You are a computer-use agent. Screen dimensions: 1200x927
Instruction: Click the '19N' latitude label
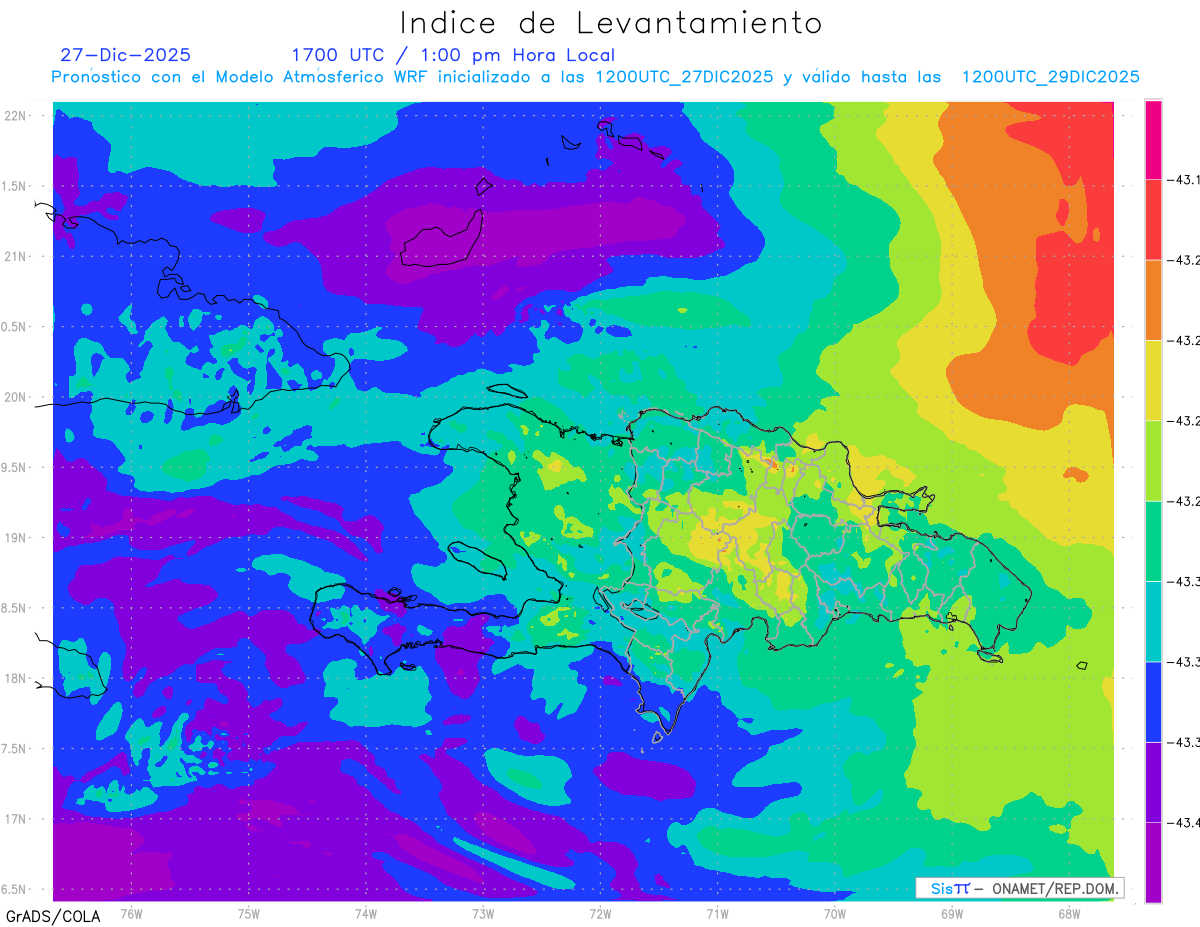click(16, 538)
